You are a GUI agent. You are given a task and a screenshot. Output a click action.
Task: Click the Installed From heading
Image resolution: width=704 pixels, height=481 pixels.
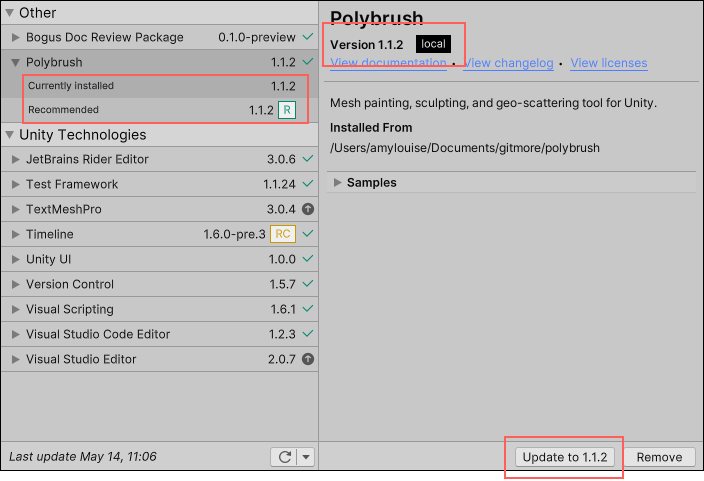tap(371, 128)
